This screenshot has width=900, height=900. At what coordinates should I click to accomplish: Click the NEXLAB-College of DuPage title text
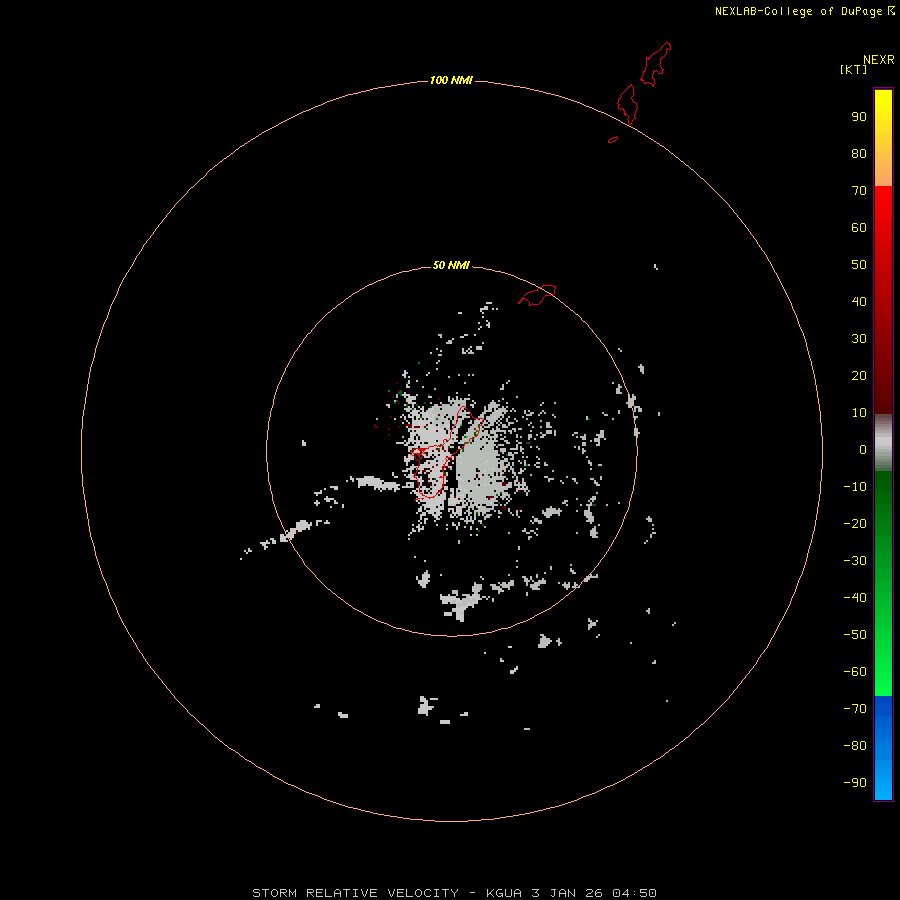pos(798,11)
